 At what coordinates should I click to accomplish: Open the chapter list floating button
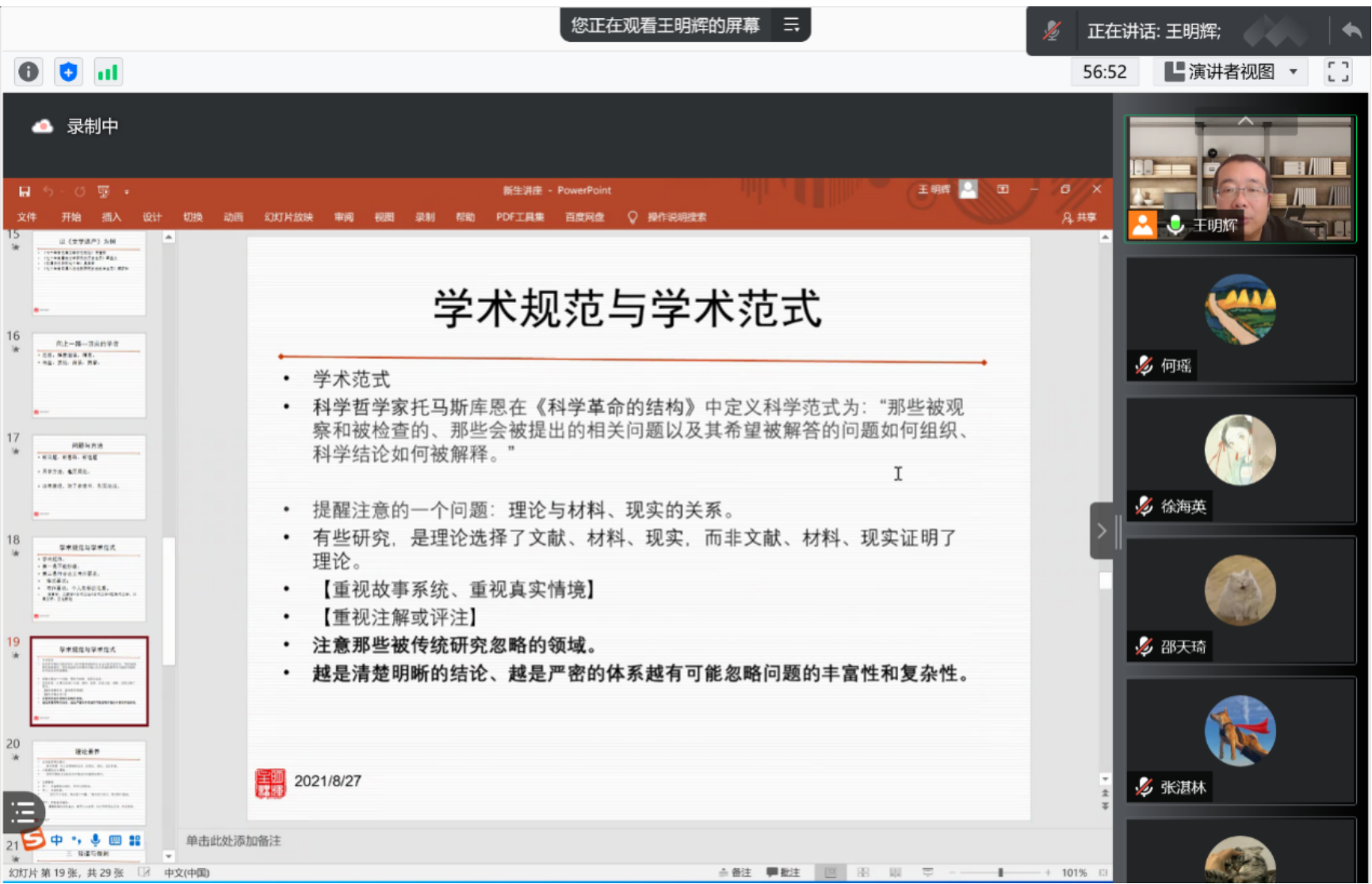(x=23, y=812)
